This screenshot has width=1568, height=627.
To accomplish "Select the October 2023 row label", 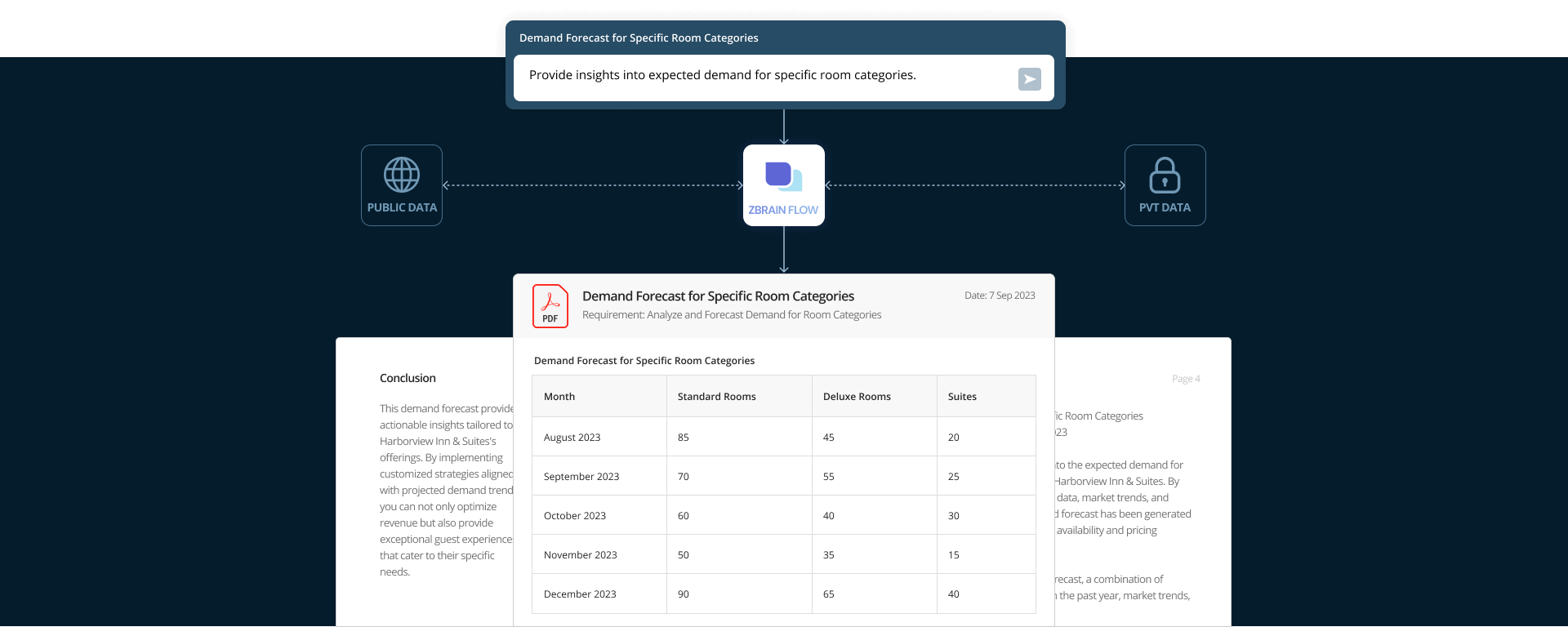I will 575,516.
